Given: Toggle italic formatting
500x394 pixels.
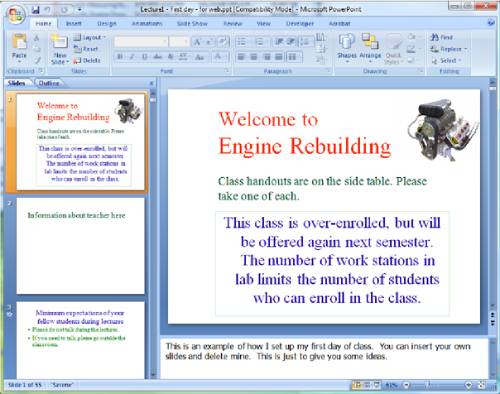Looking at the screenshot, I should pyautogui.click(x=132, y=57).
